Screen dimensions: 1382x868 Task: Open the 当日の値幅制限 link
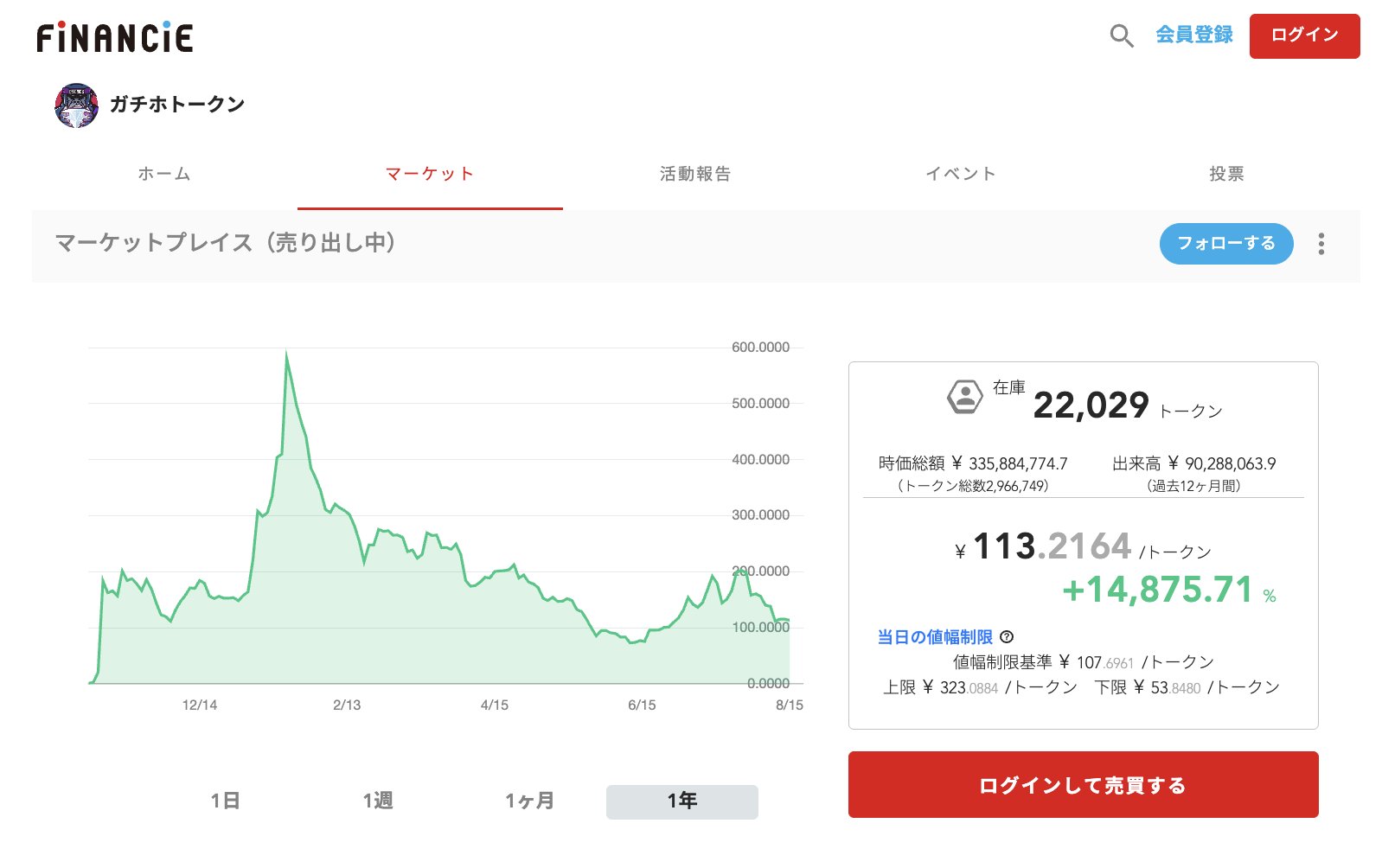pyautogui.click(x=935, y=637)
